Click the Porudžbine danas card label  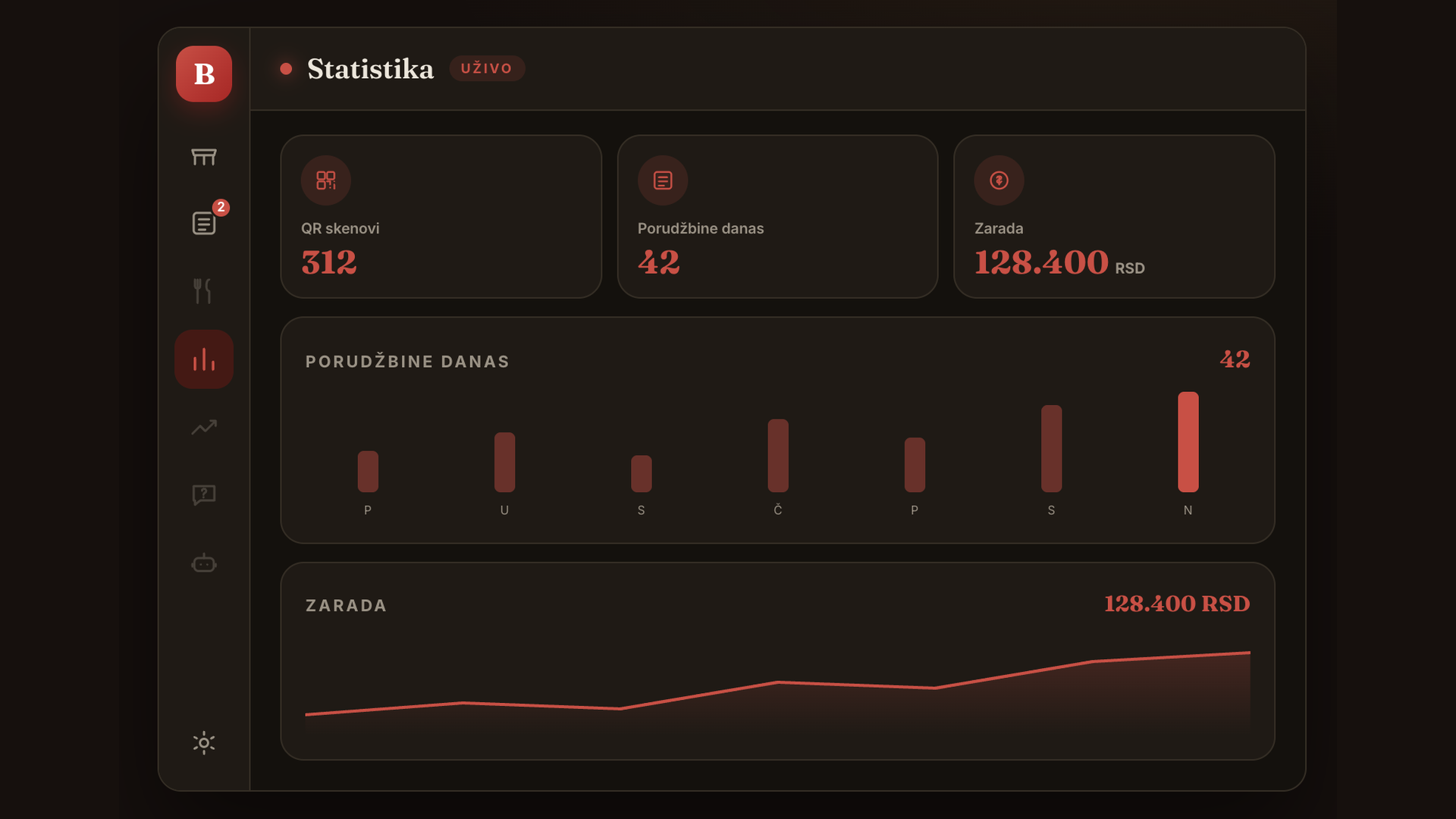[x=701, y=228]
